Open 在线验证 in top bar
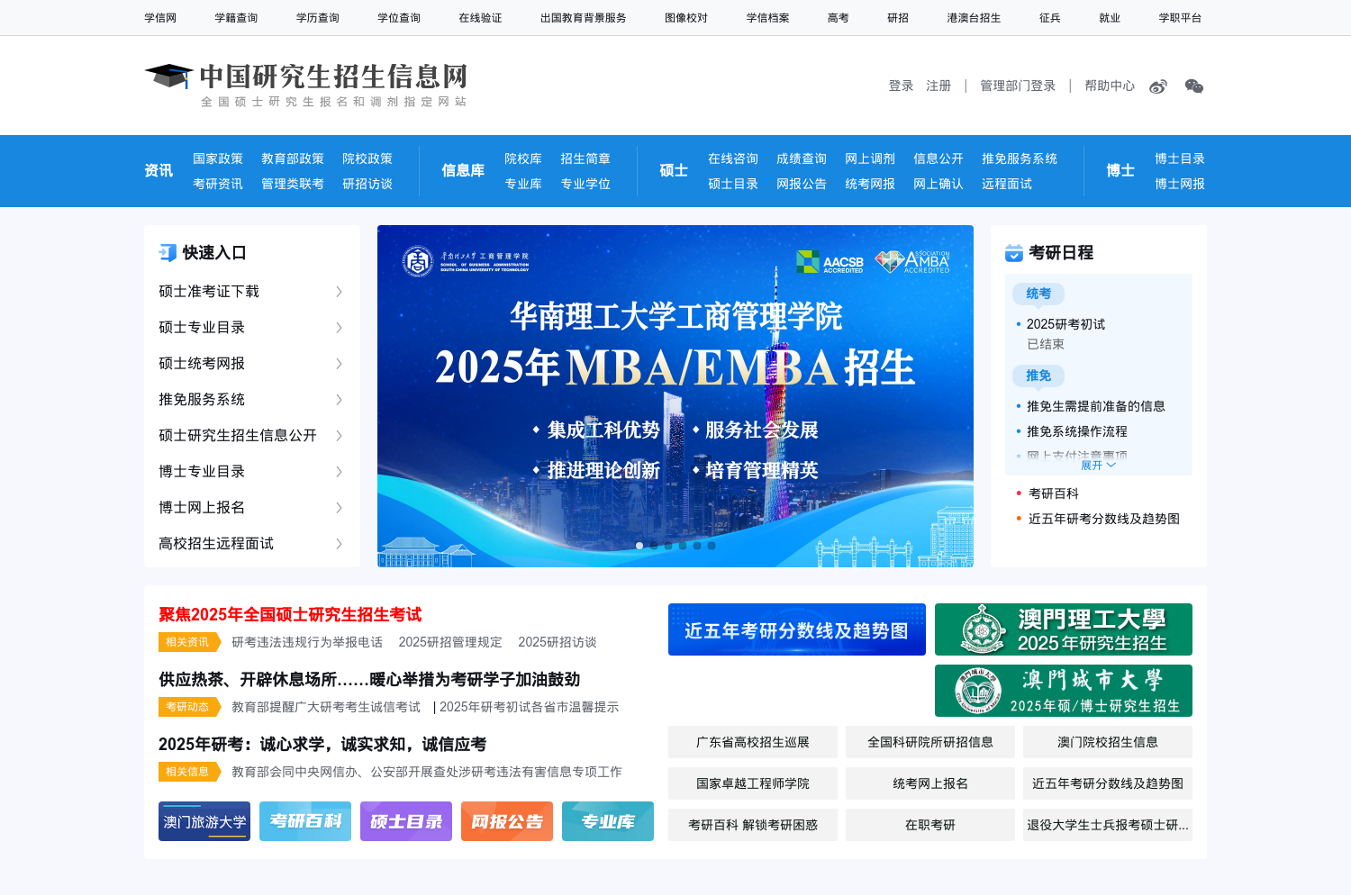 (x=480, y=18)
